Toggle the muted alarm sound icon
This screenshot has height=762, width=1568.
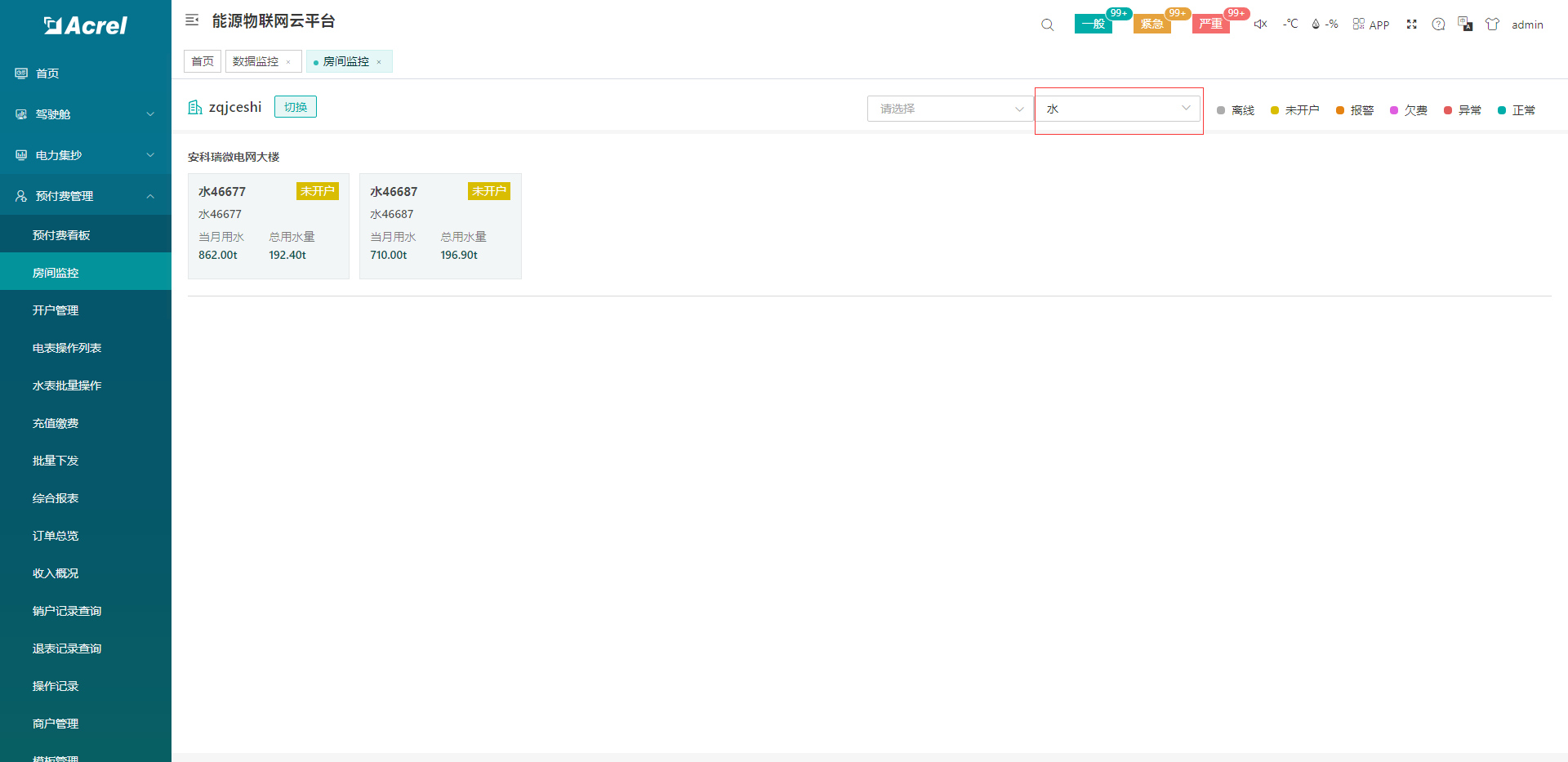pos(1260,25)
